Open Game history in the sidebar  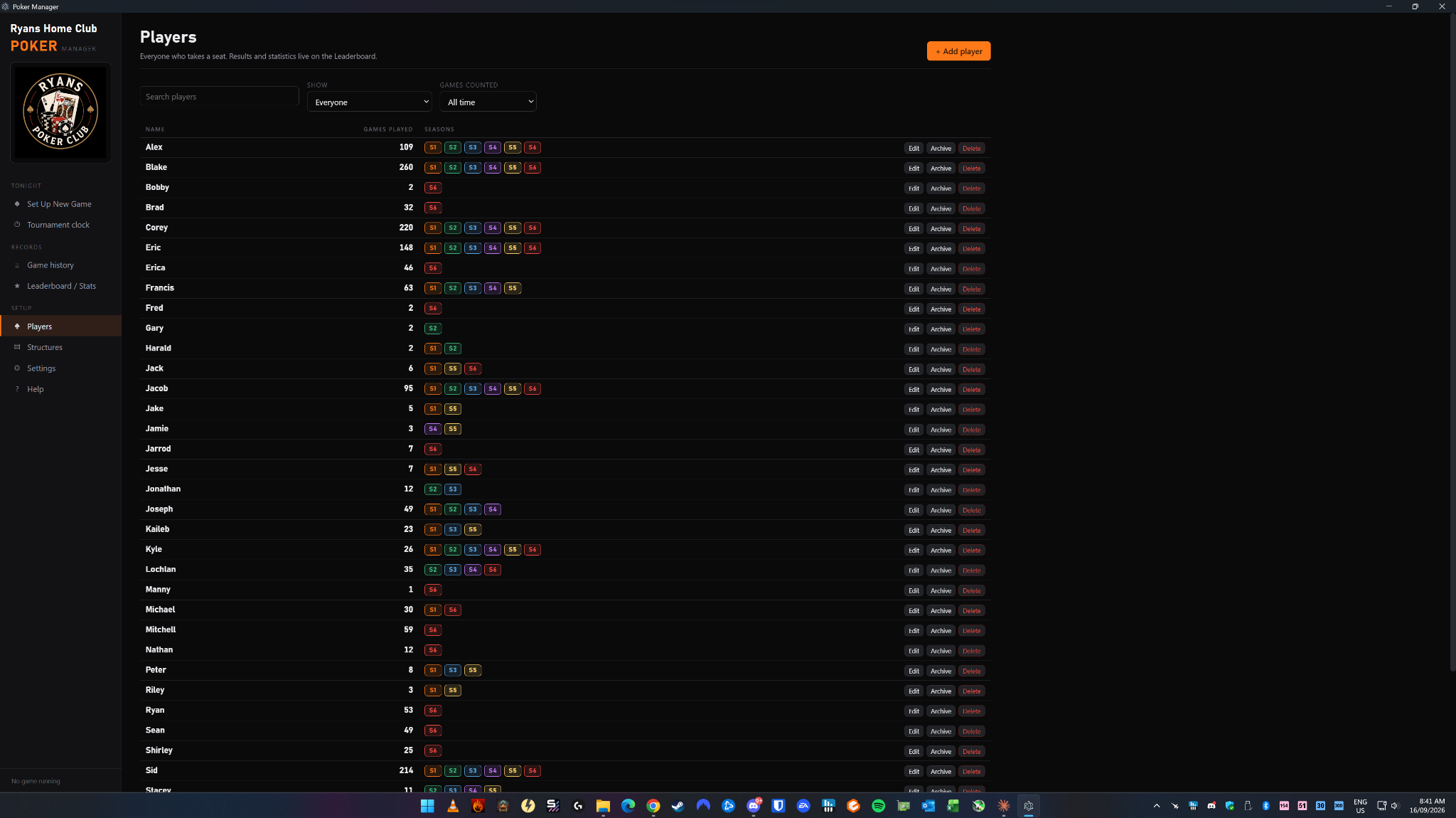[61, 265]
